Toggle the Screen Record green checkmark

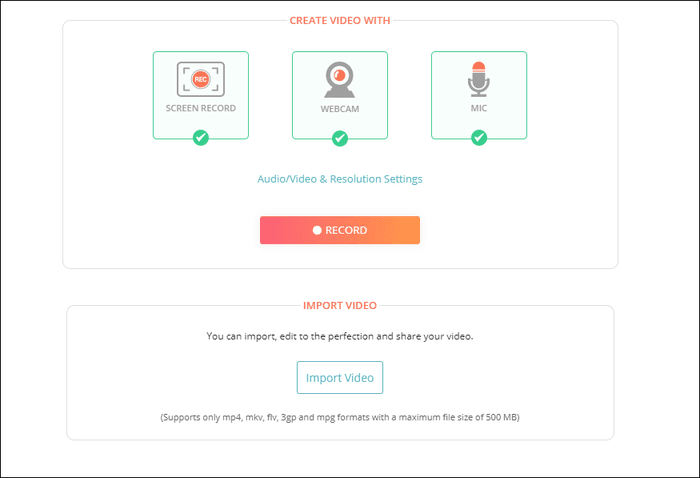point(201,137)
